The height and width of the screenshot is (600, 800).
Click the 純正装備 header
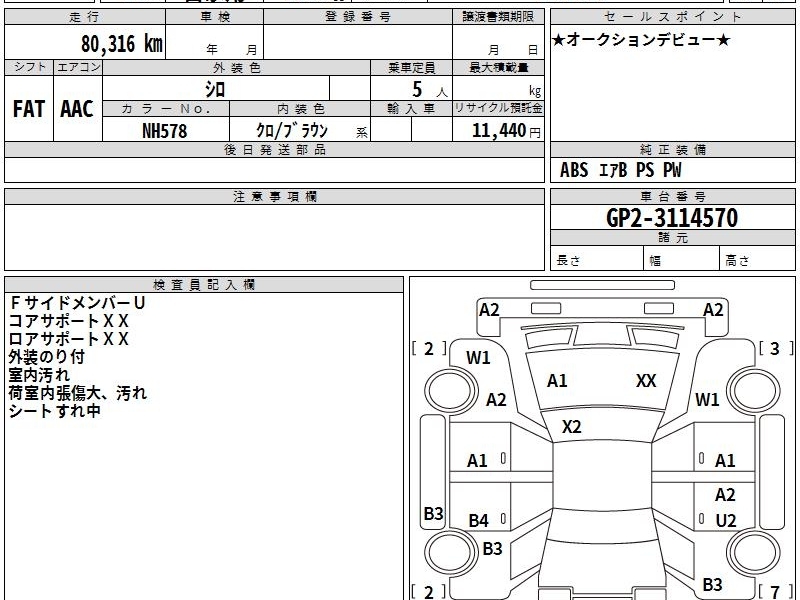click(x=672, y=150)
